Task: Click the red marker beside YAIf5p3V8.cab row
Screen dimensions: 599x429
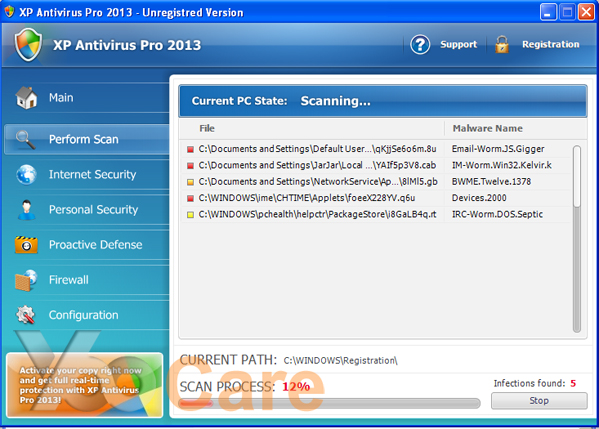Action: pos(190,166)
